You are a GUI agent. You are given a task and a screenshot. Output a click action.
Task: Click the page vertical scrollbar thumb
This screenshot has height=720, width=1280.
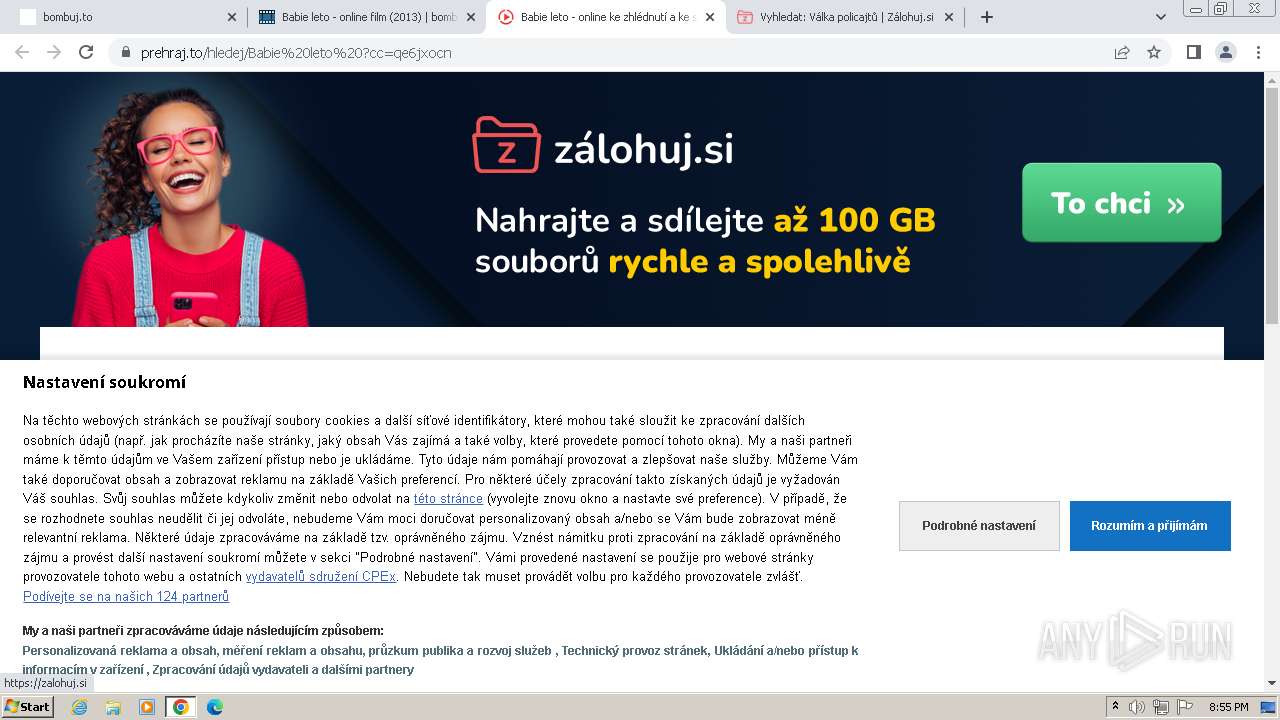coord(1272,206)
